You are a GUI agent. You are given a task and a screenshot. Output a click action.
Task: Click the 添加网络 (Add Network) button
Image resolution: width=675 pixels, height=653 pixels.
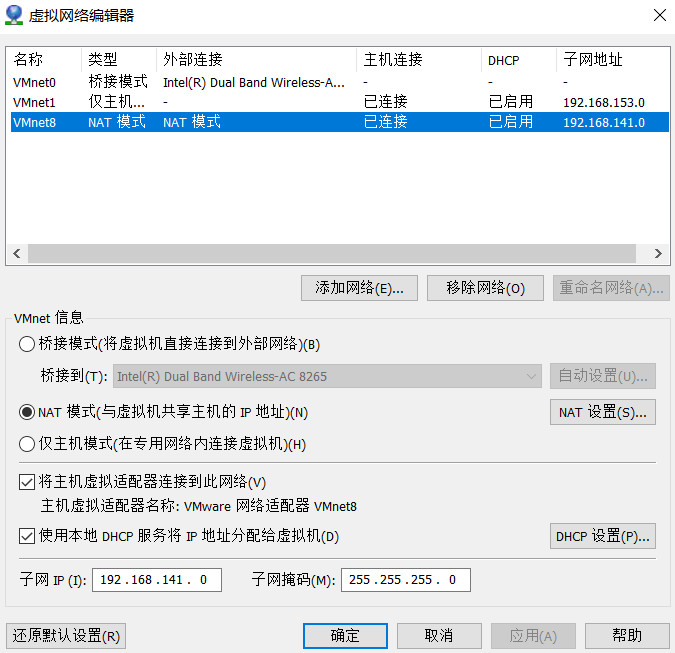click(x=359, y=288)
